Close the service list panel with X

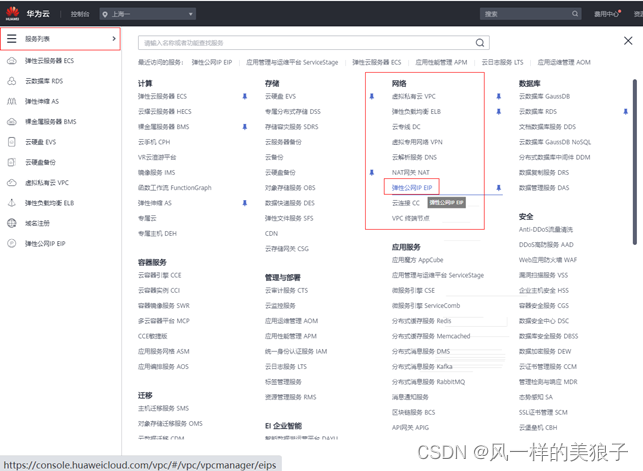tap(628, 41)
